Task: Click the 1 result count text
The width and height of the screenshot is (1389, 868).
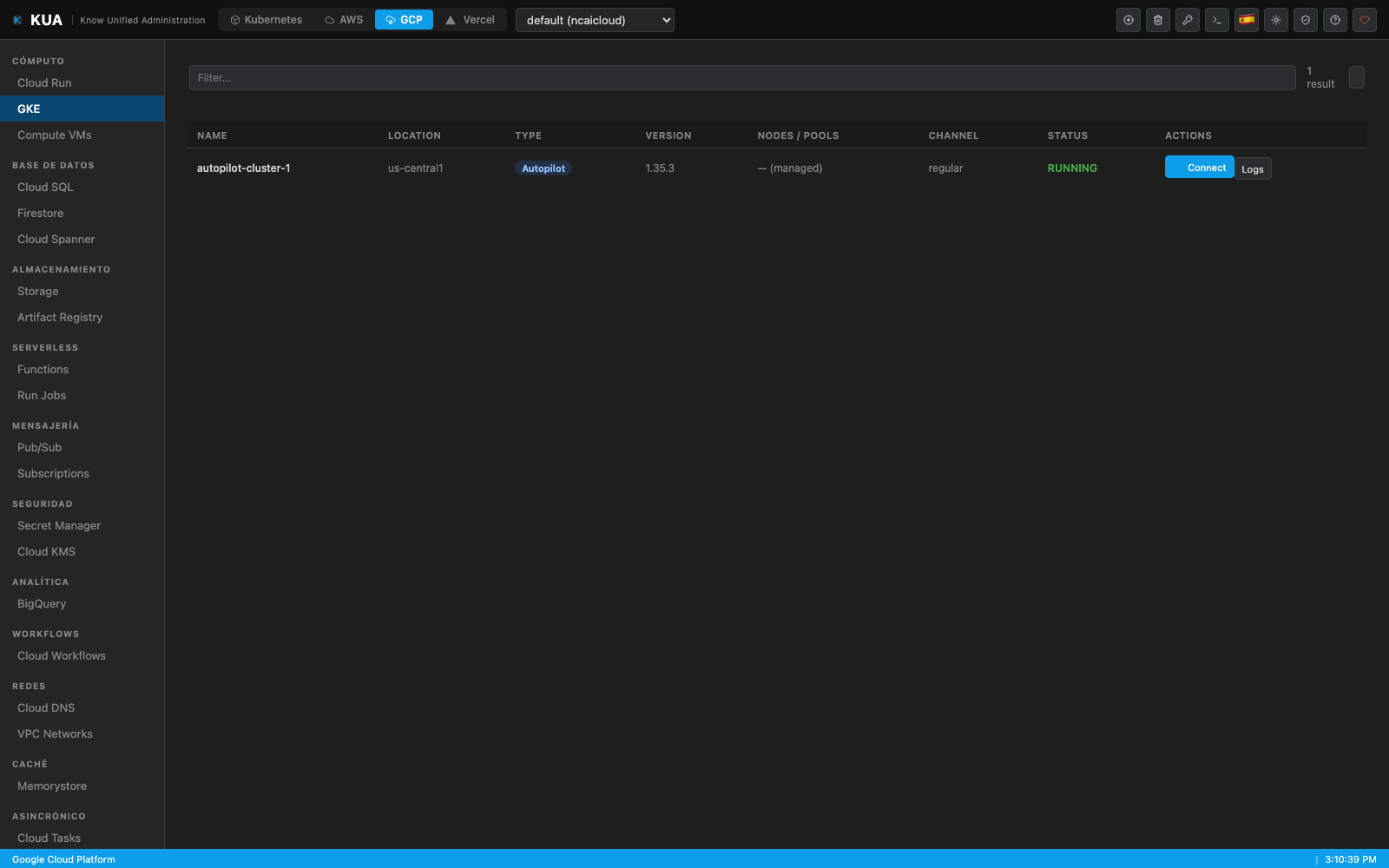Action: point(1320,77)
